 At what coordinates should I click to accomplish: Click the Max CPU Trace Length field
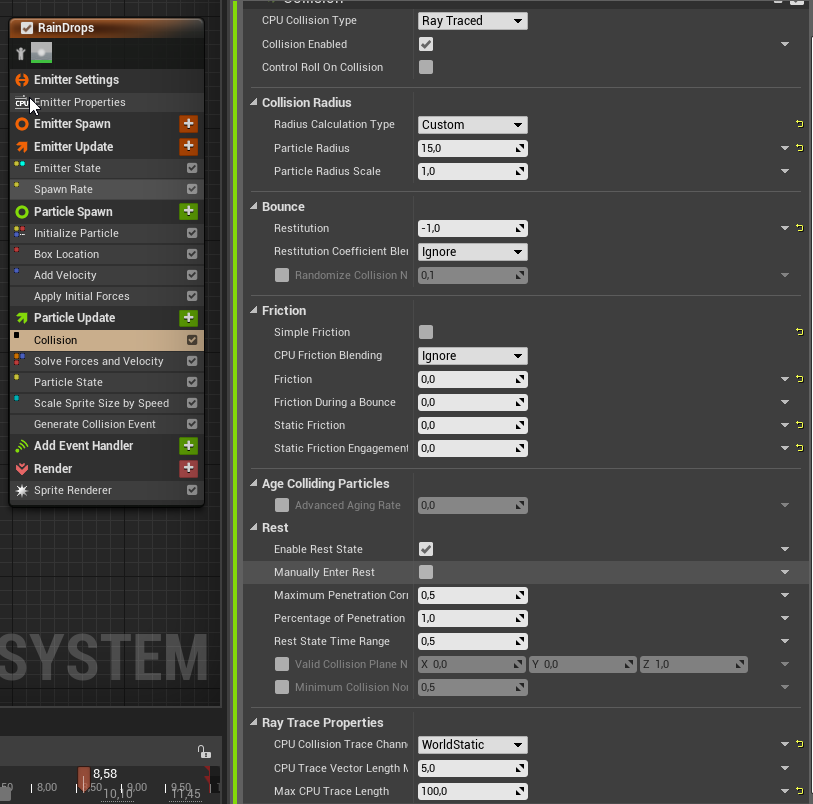[x=472, y=791]
